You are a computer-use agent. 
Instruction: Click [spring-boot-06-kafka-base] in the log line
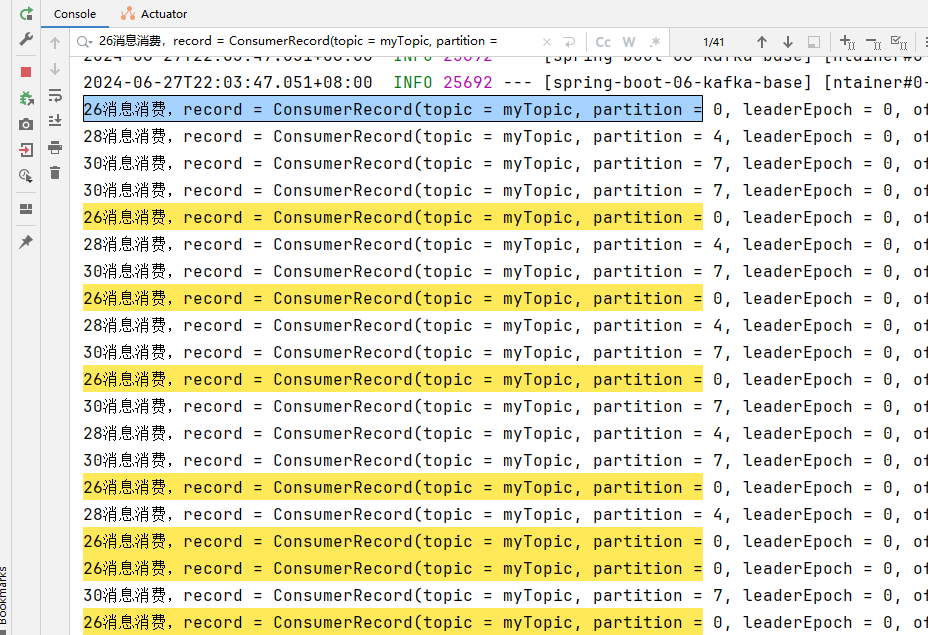coord(677,82)
